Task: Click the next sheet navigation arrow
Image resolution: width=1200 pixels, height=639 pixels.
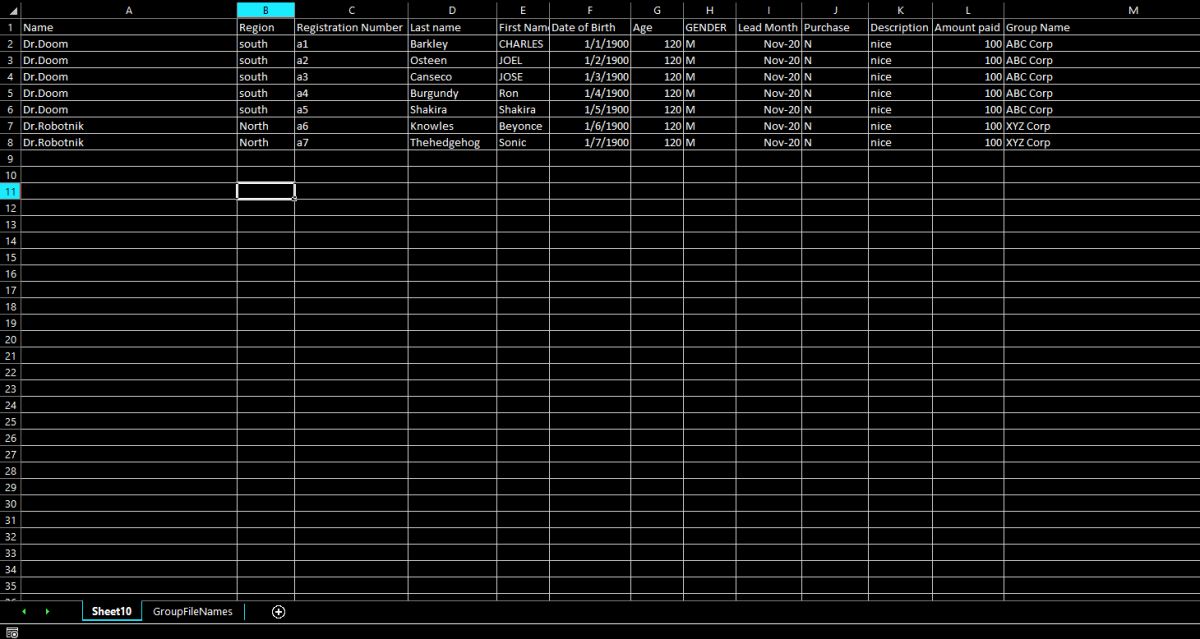Action: click(x=47, y=612)
